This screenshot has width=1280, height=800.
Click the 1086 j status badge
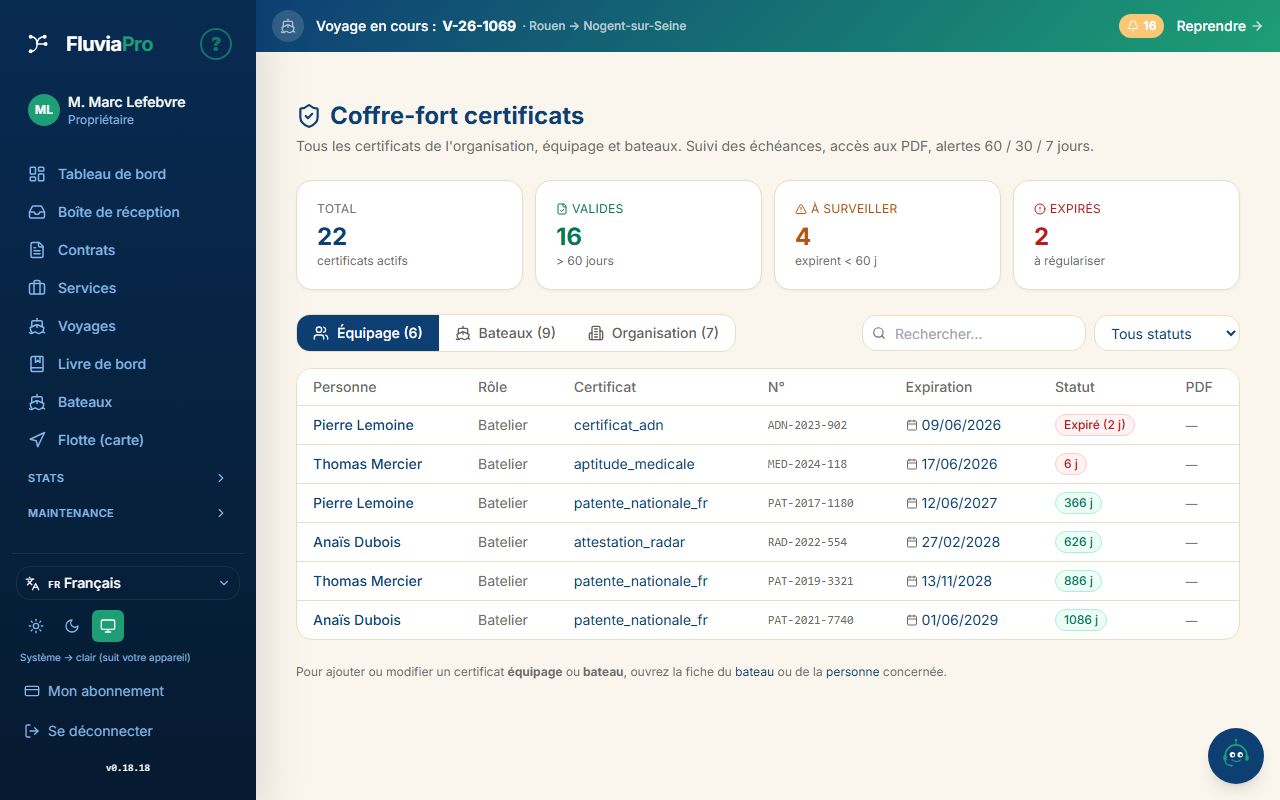point(1081,620)
